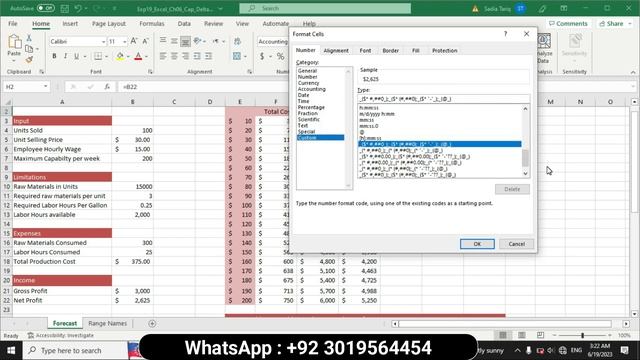Click the disabled Delete button
Viewport: 640px width, 360px height.
click(512, 189)
